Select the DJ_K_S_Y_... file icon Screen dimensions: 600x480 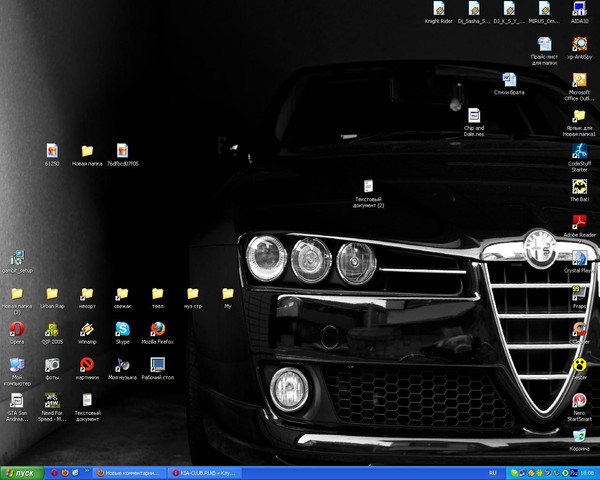pos(509,8)
